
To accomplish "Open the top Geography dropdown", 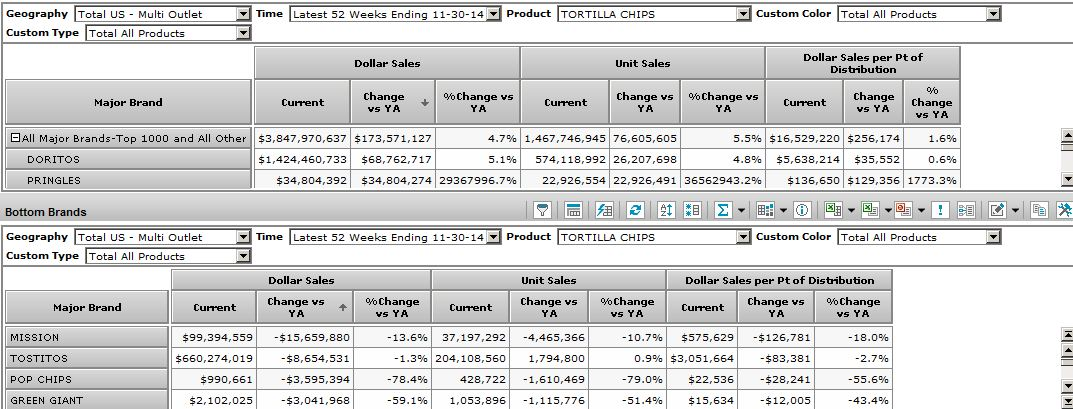I will pos(245,15).
